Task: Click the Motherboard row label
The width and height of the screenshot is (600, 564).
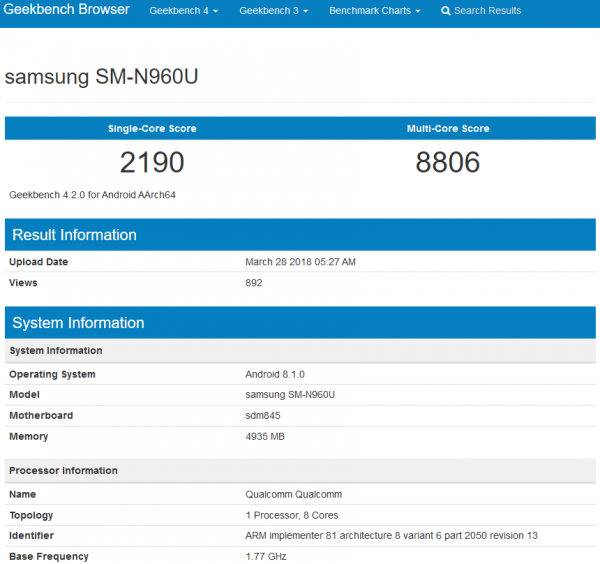Action: [x=41, y=416]
